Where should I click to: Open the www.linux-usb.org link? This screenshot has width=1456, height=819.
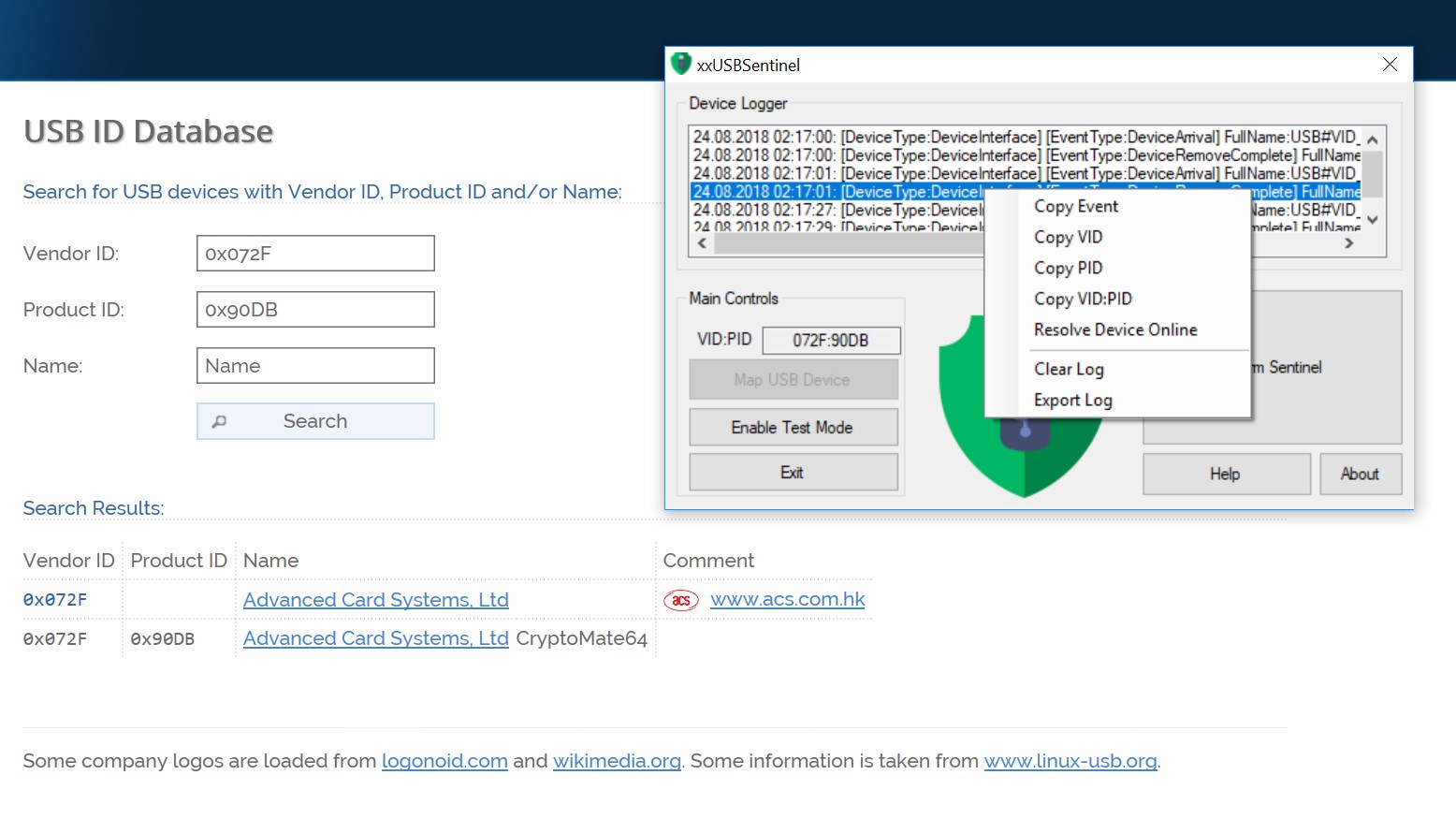(x=1070, y=761)
